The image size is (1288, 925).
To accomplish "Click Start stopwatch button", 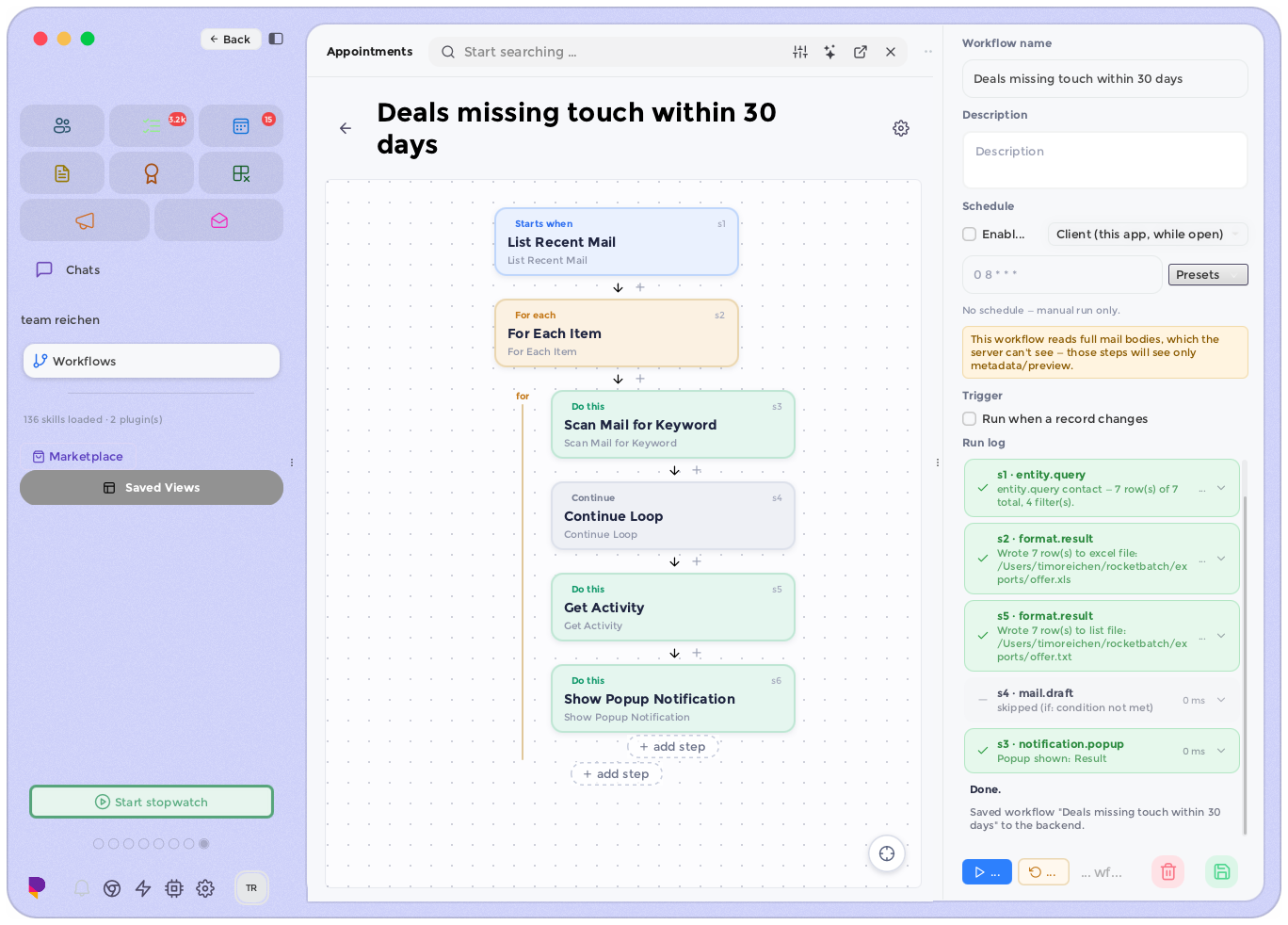I will coord(152,802).
